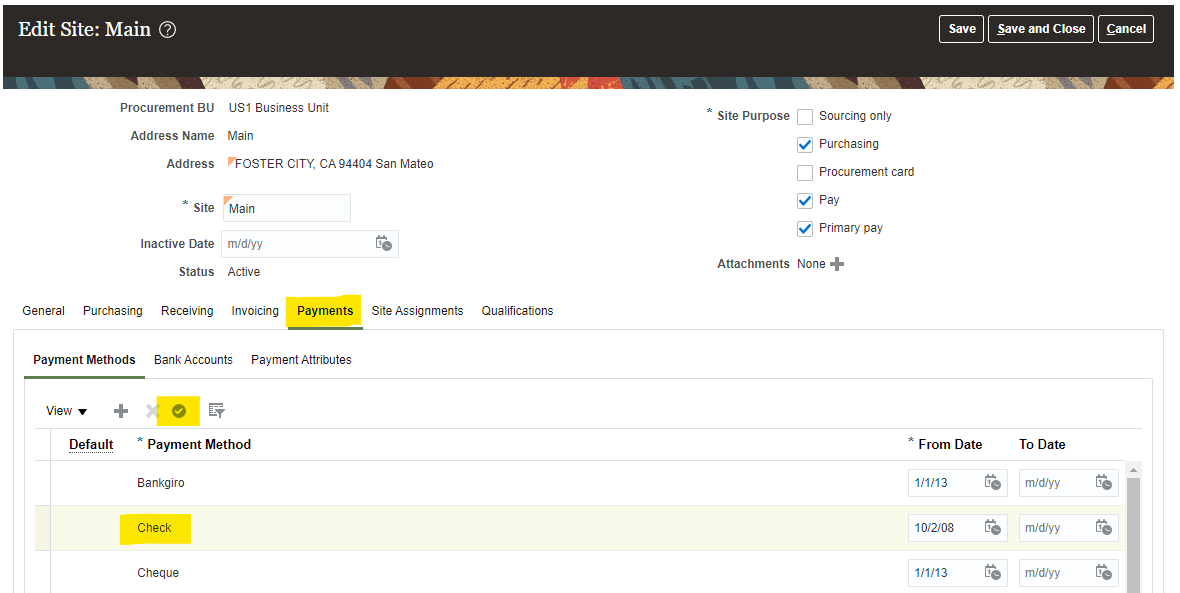This screenshot has height=593, width=1180.
Task: Uncheck the Purchasing site purpose
Action: (x=805, y=145)
